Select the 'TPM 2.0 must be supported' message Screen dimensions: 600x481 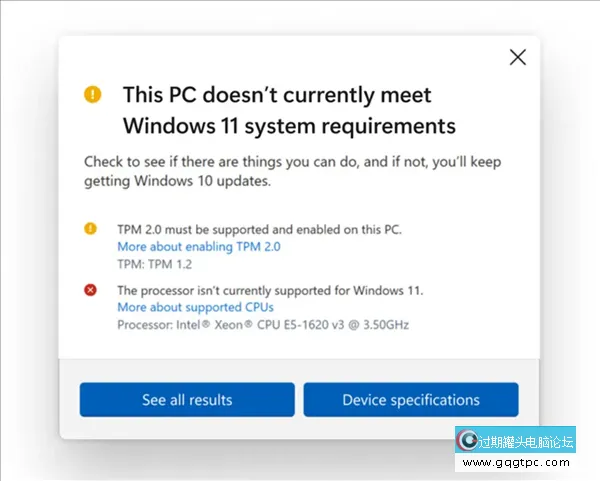(x=259, y=229)
